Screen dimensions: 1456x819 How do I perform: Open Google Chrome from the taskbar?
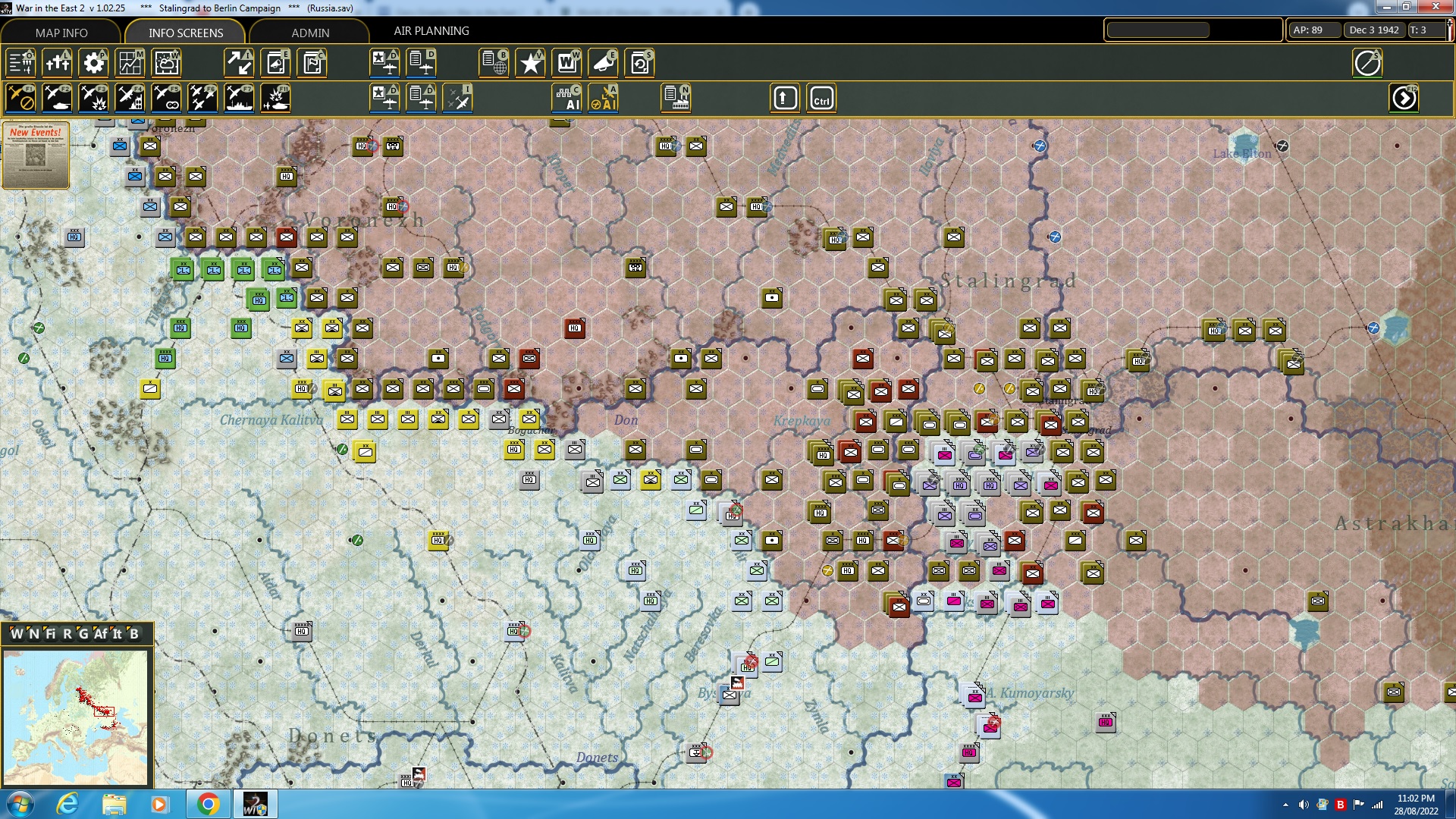(x=208, y=804)
